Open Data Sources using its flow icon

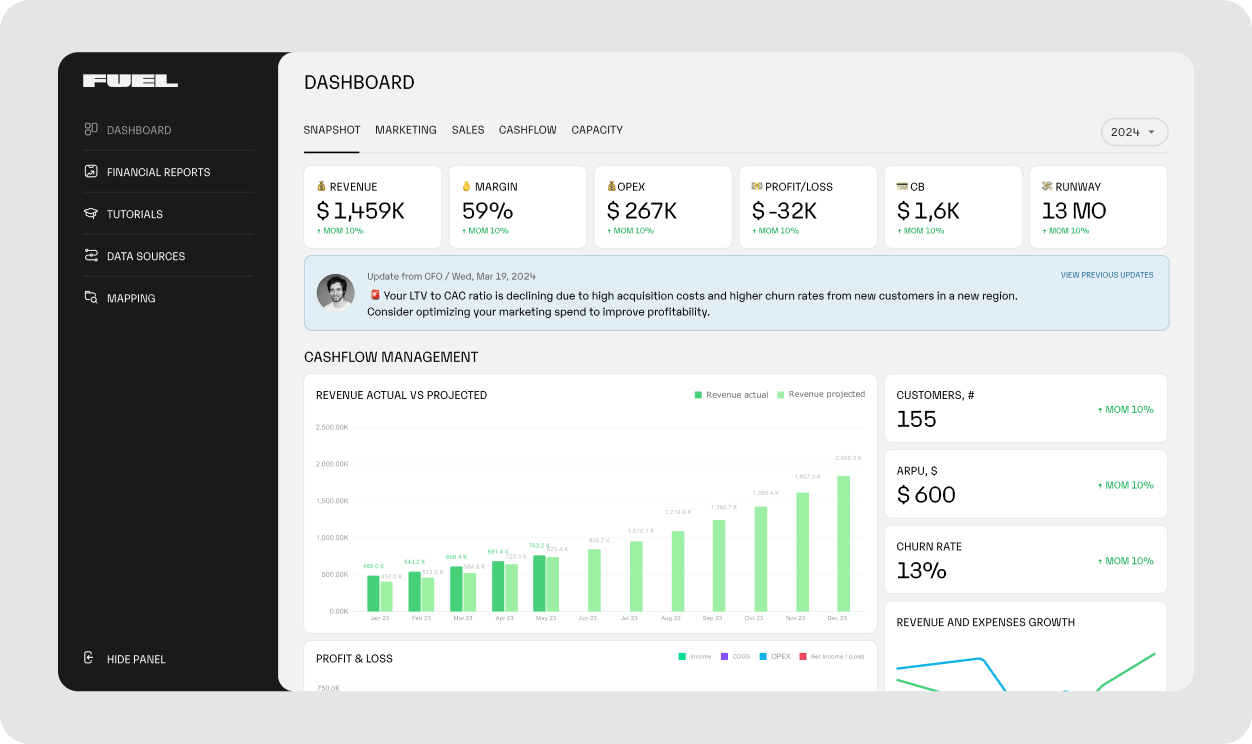pos(89,255)
